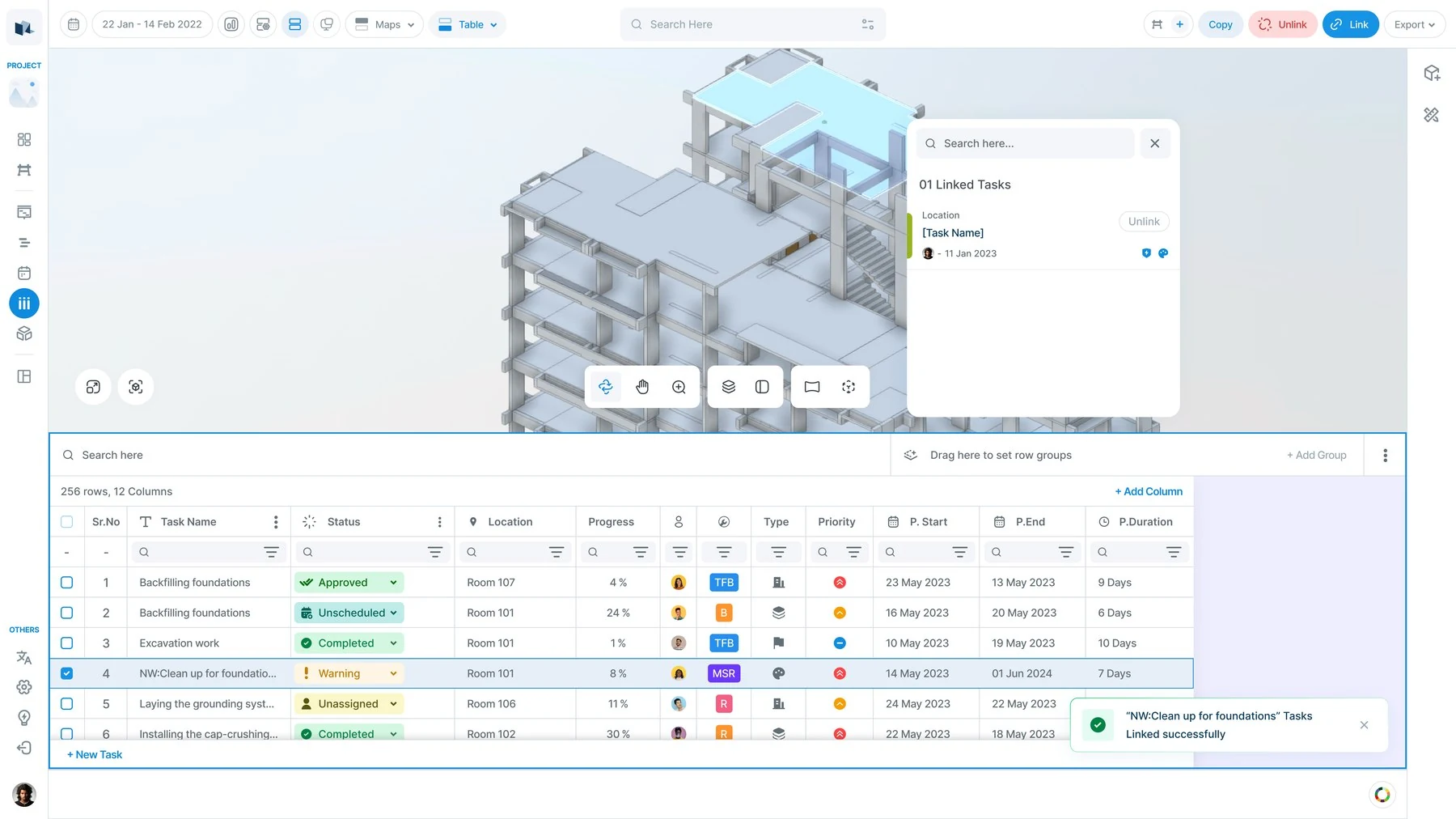The width and height of the screenshot is (1456, 819).
Task: Click the section box icon in viewer toolbar
Action: (x=812, y=387)
